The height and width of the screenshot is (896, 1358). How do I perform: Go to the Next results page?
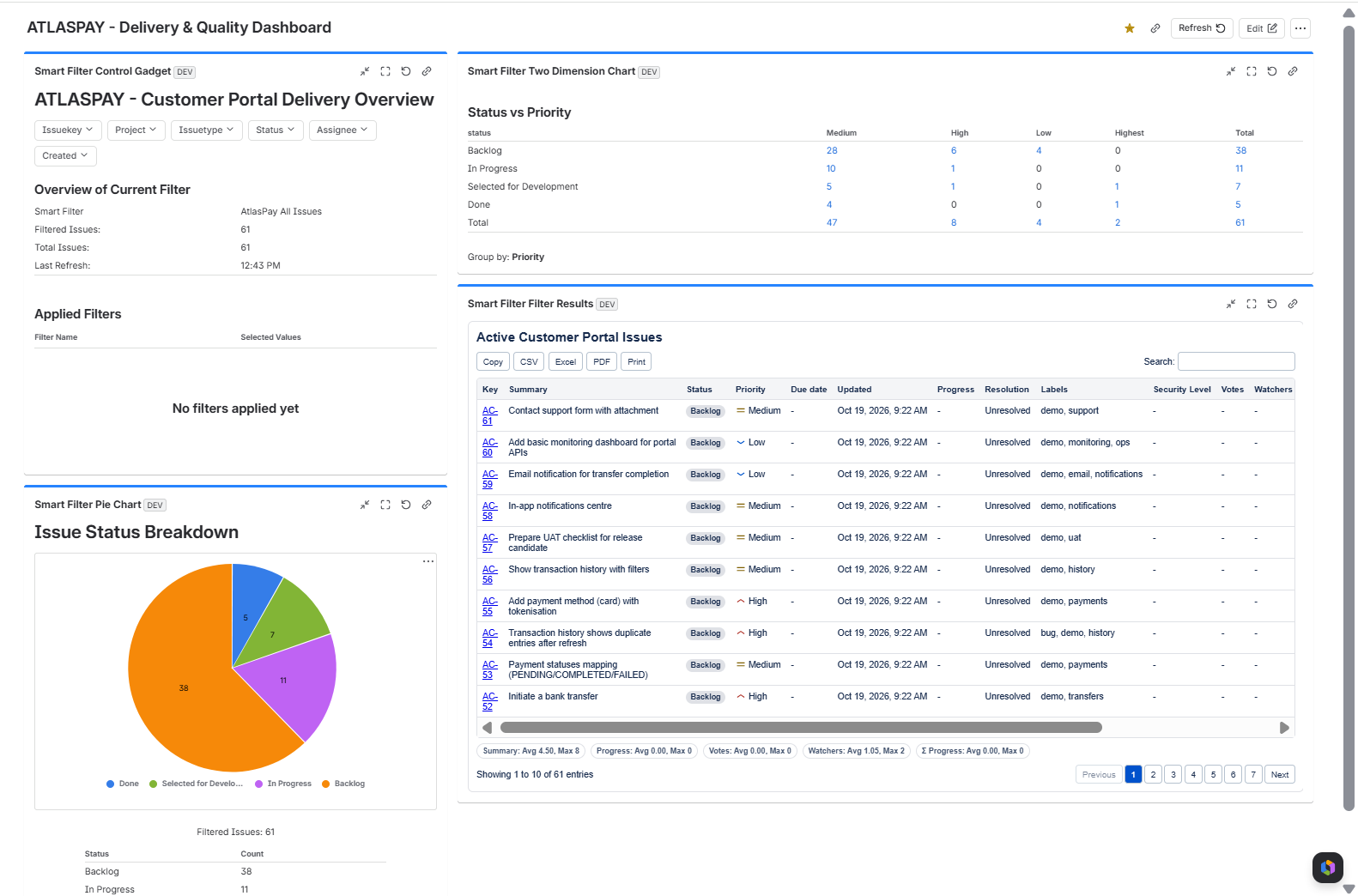(x=1280, y=775)
